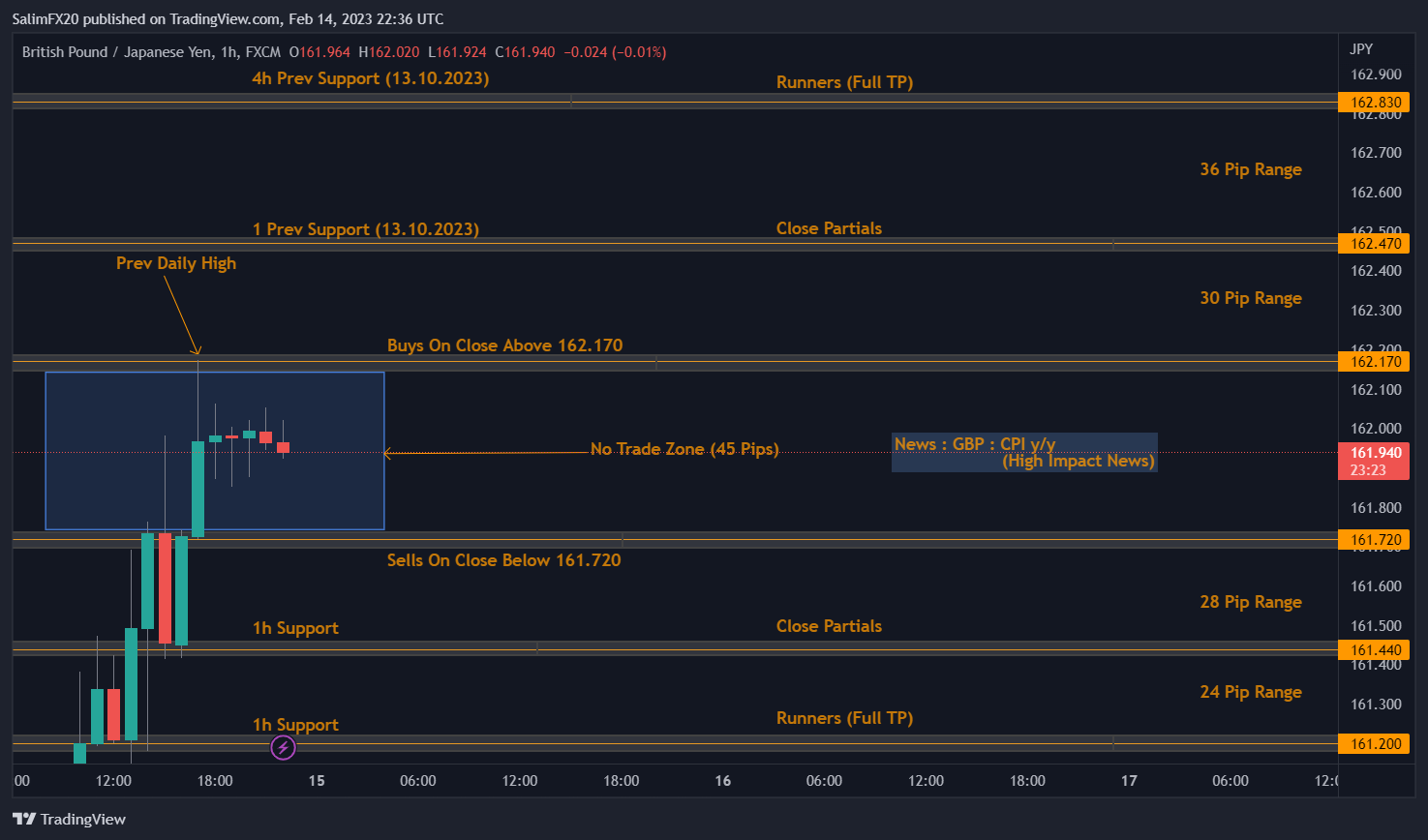The image size is (1428, 840).
Task: Click the Prev Daily High label
Action: coord(175,263)
